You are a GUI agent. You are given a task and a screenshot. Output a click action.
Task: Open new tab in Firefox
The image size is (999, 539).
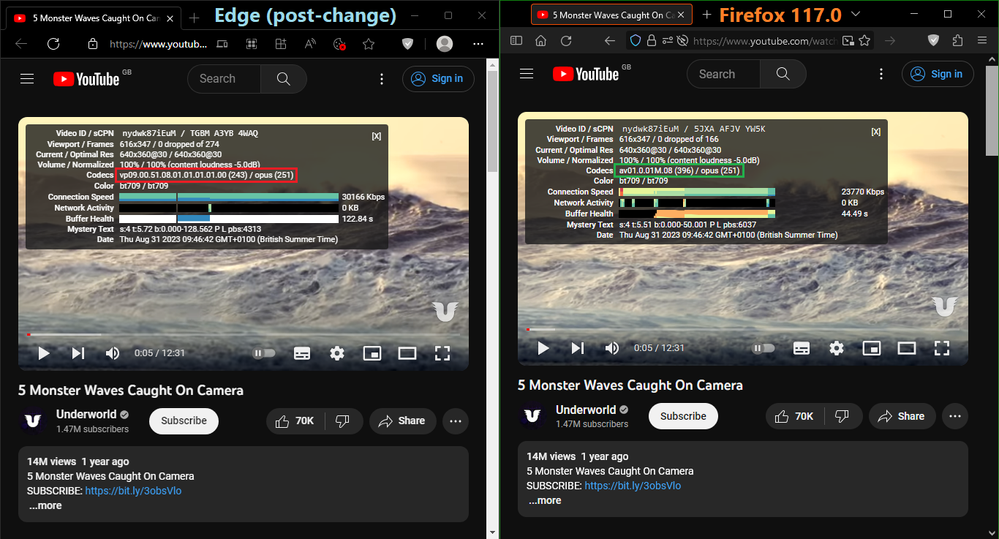coord(707,15)
